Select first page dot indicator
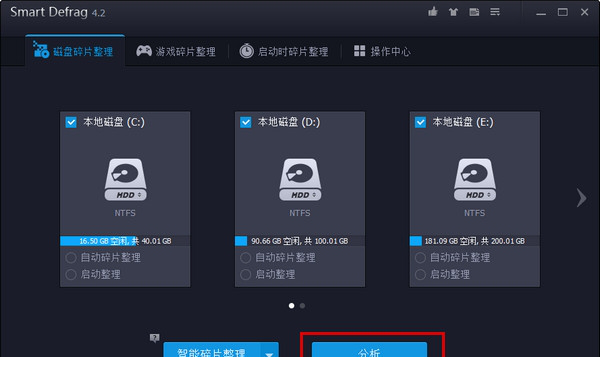The width and height of the screenshot is (600, 371). tap(292, 306)
